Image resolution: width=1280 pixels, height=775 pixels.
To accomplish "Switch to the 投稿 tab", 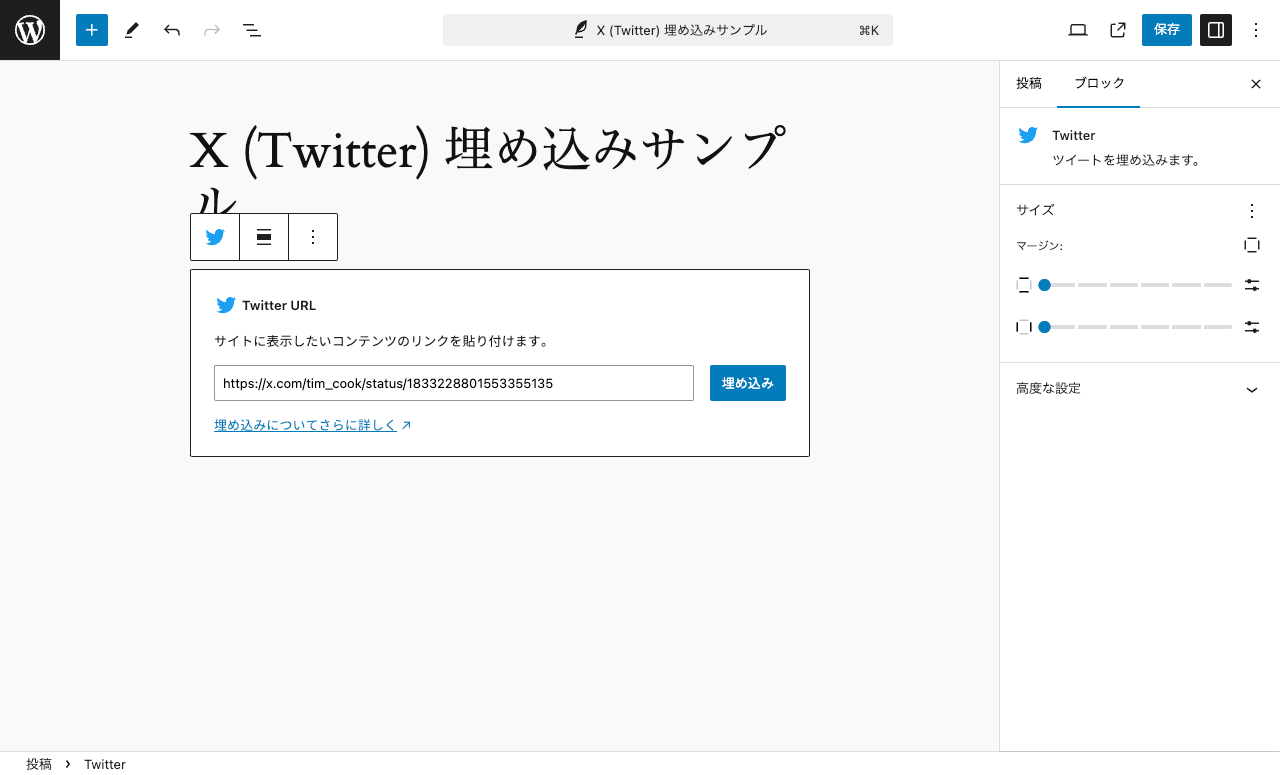I will click(1029, 84).
